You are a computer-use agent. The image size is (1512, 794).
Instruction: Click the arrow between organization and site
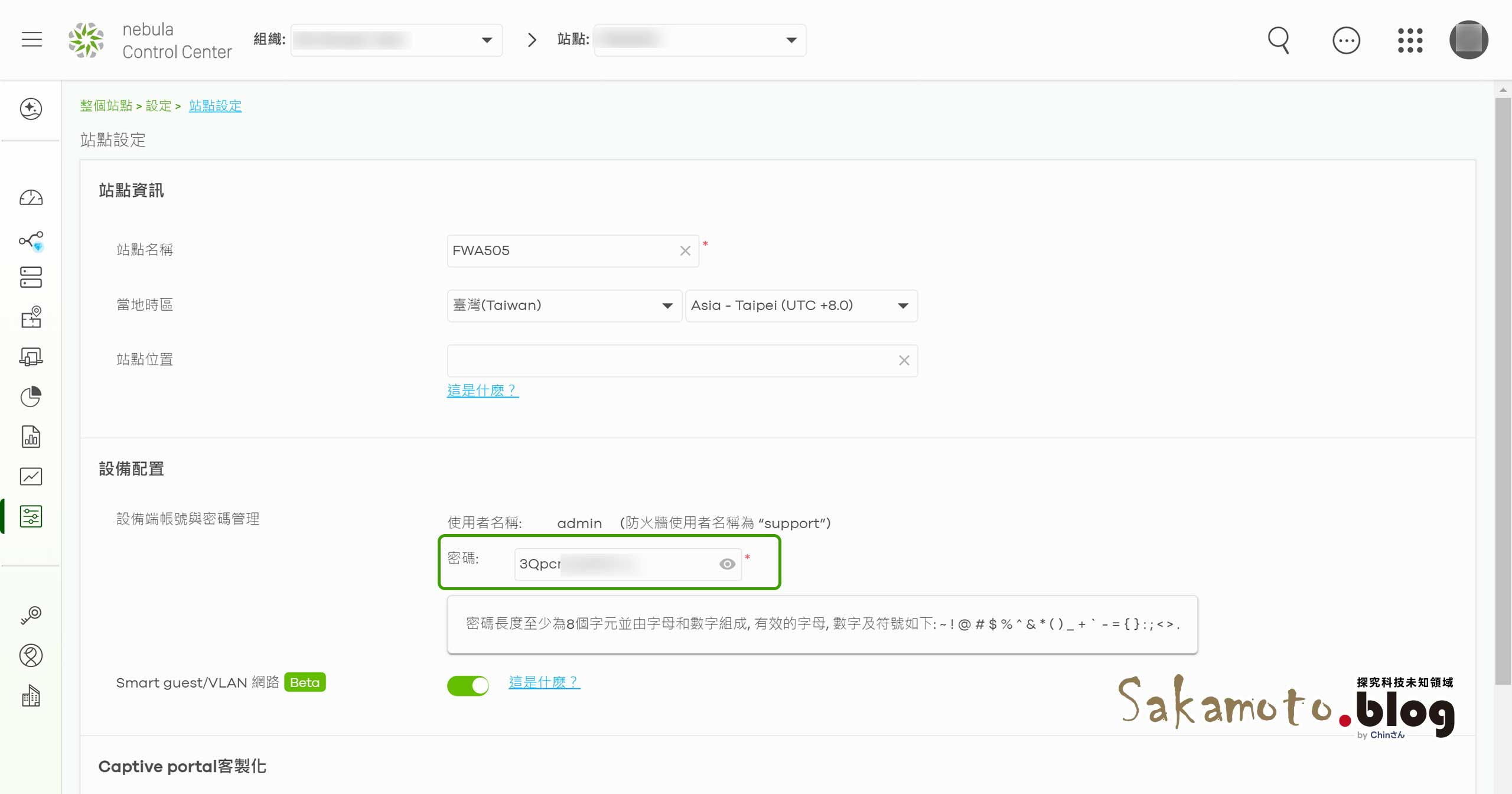pyautogui.click(x=532, y=40)
